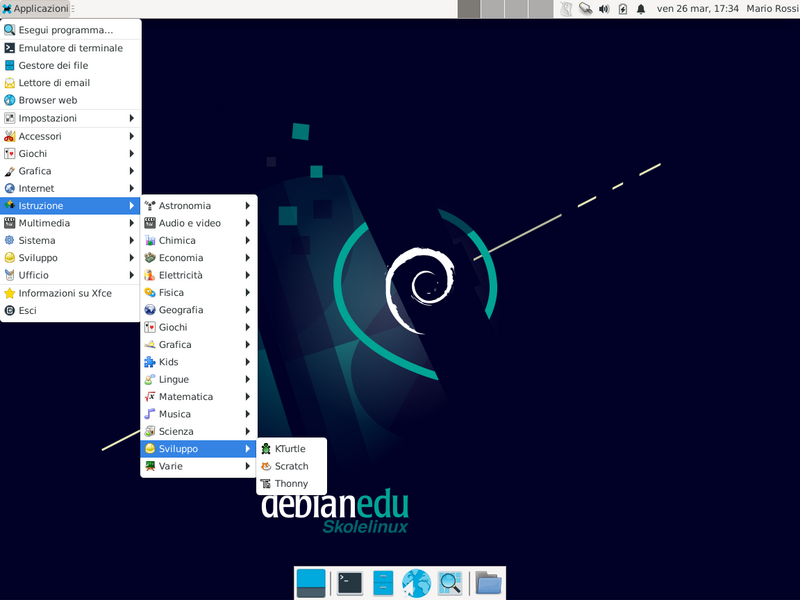This screenshot has width=800, height=600.
Task: Click the highlighted Istruzione menu item
Action: coord(70,206)
